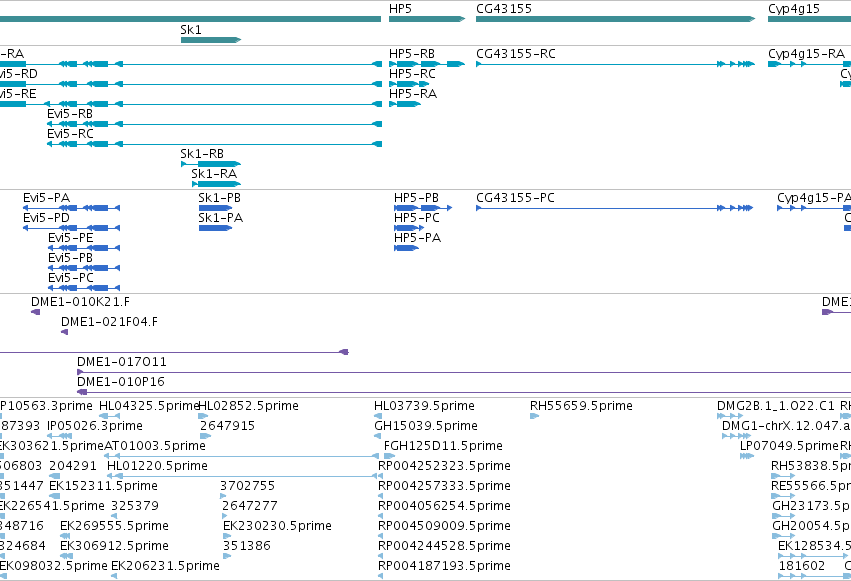The image size is (851, 581).
Task: Open transcript HP5-RA details
Action: (x=405, y=104)
